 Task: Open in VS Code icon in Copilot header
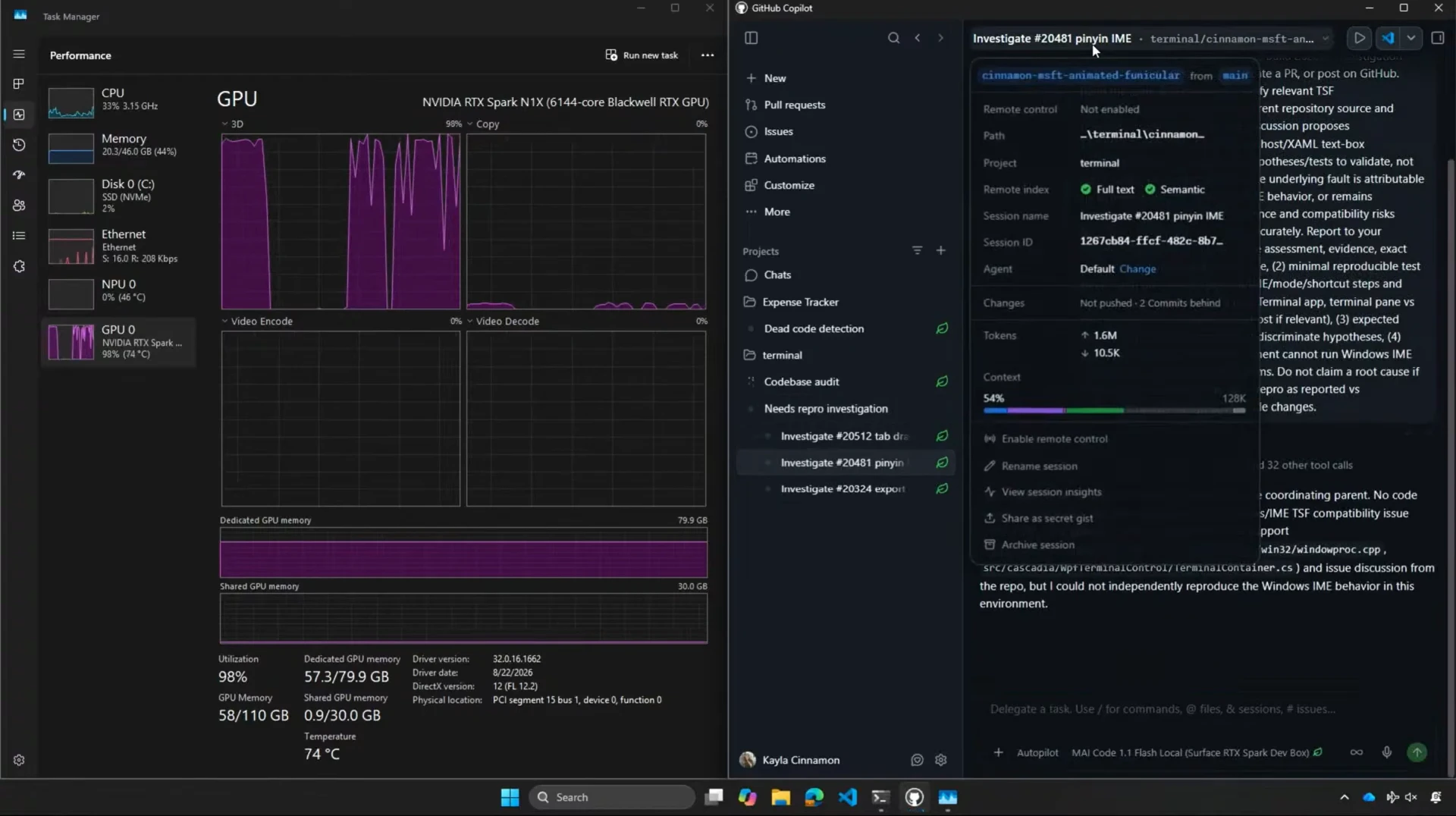click(x=1387, y=38)
